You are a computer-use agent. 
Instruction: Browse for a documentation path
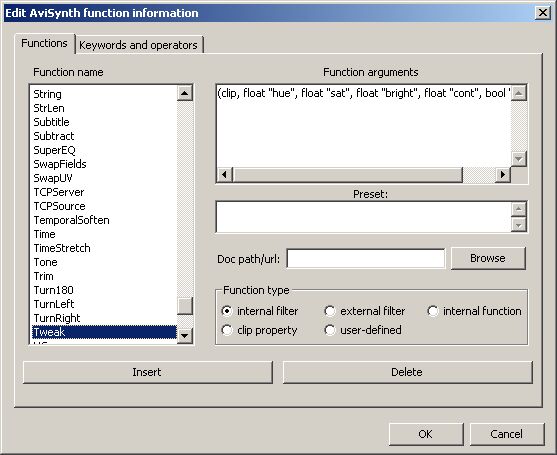(x=488, y=258)
